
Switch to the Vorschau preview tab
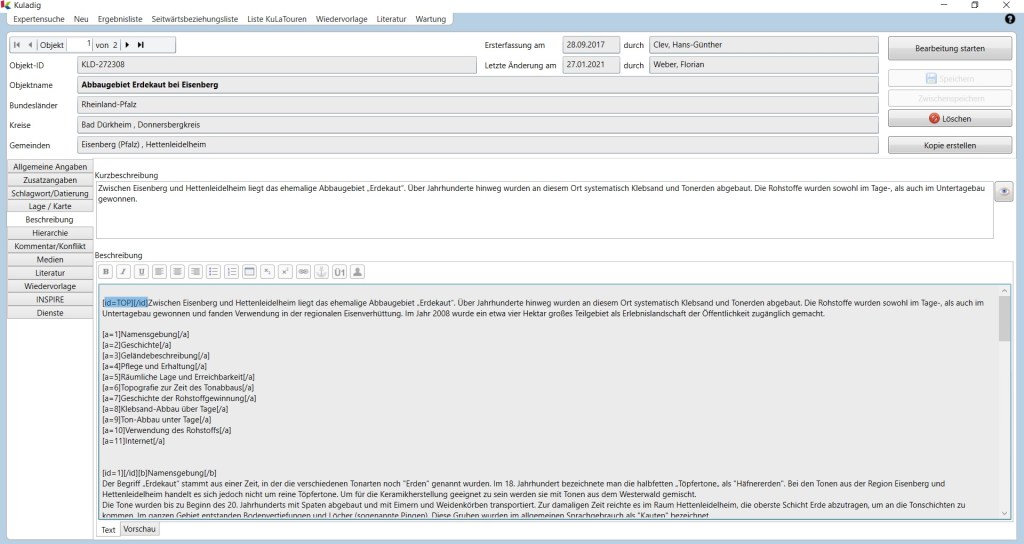pos(139,530)
